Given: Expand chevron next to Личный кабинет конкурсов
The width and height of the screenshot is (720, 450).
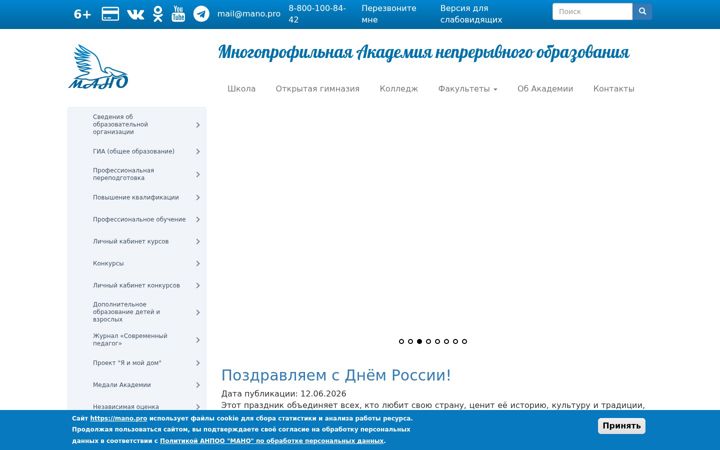Looking at the screenshot, I should pyautogui.click(x=198, y=286).
